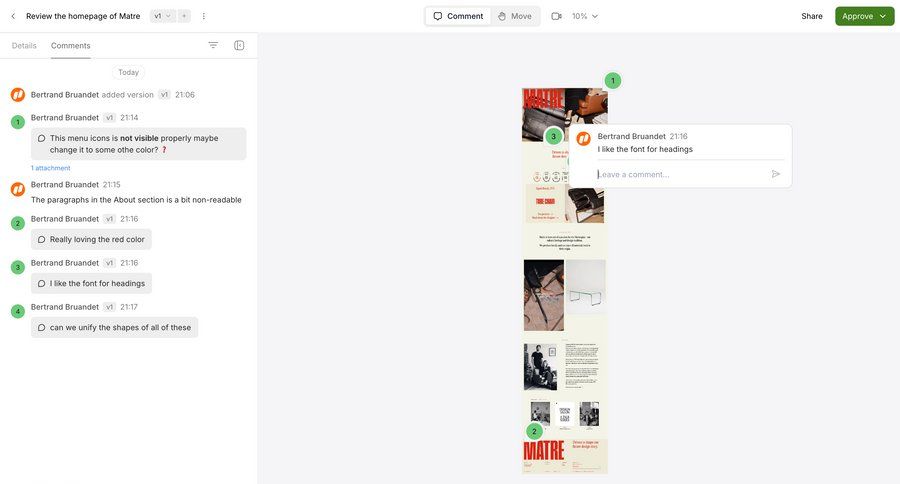900x484 pixels.
Task: Open the three-dot more options menu
Action: (x=204, y=16)
